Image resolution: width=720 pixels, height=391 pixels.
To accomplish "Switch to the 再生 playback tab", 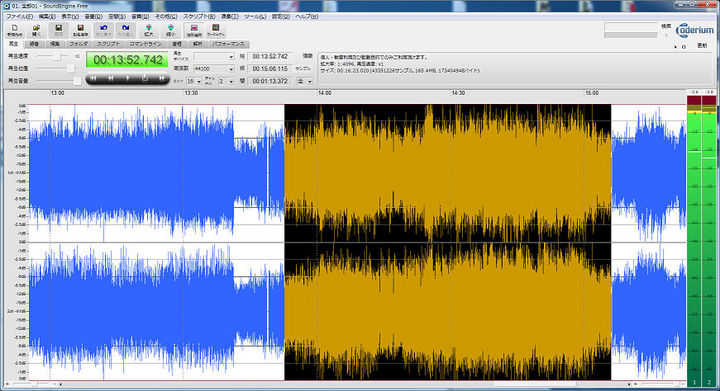I will 13,44.
